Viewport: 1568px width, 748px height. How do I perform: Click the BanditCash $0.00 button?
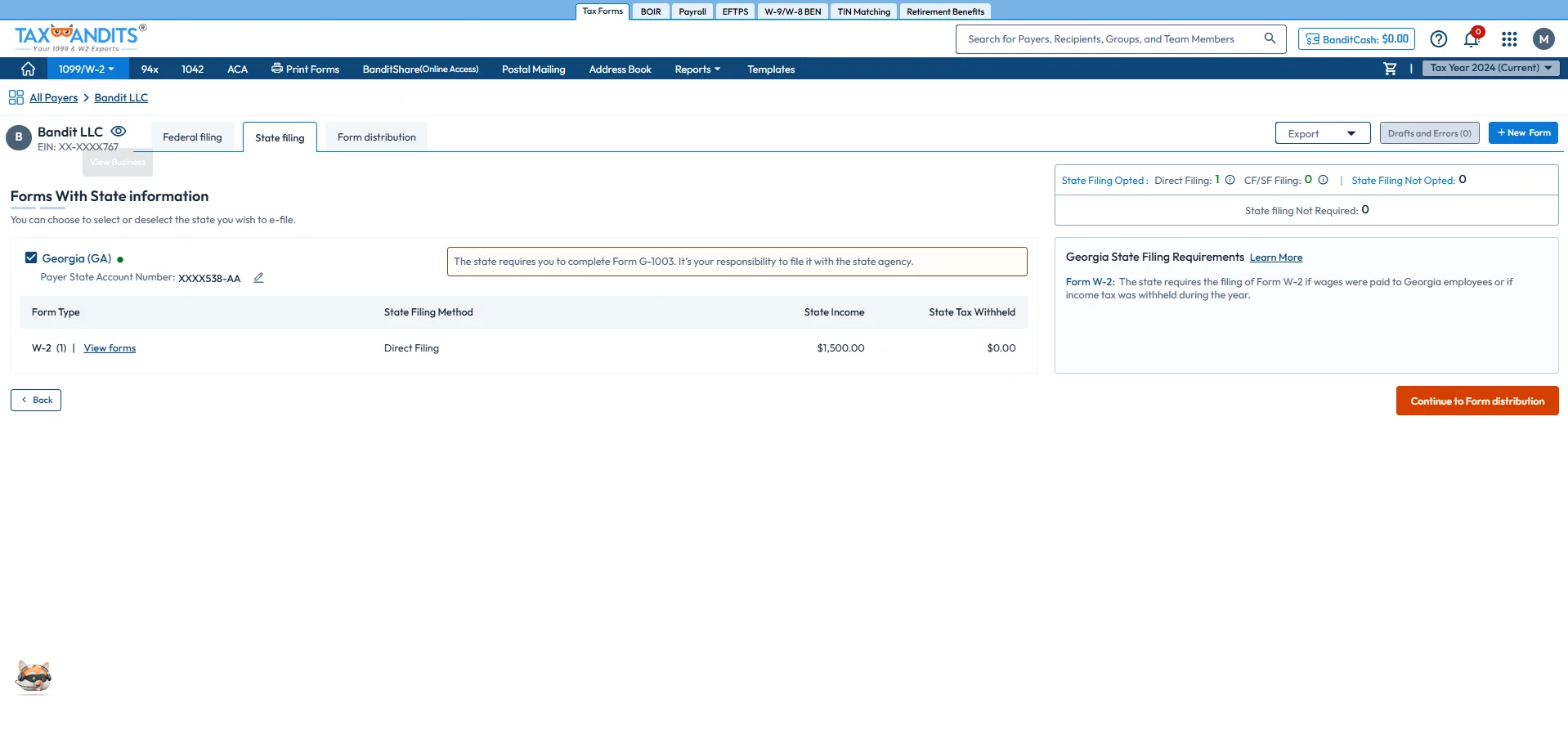(1356, 39)
